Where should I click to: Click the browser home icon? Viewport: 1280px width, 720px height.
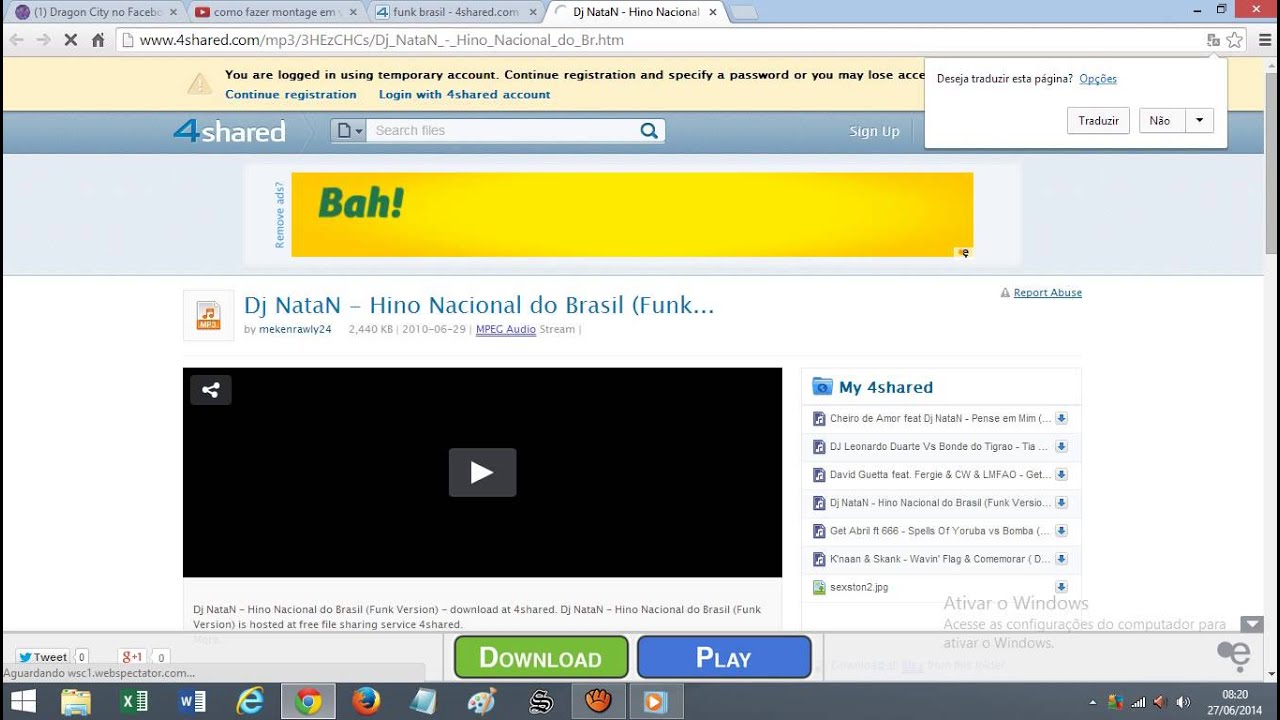coord(98,40)
